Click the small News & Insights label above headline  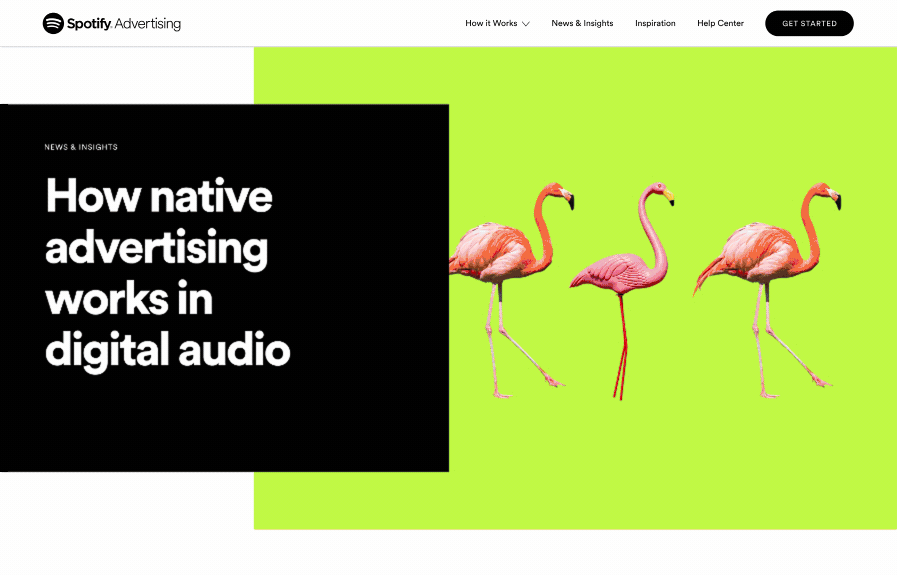pyautogui.click(x=81, y=147)
